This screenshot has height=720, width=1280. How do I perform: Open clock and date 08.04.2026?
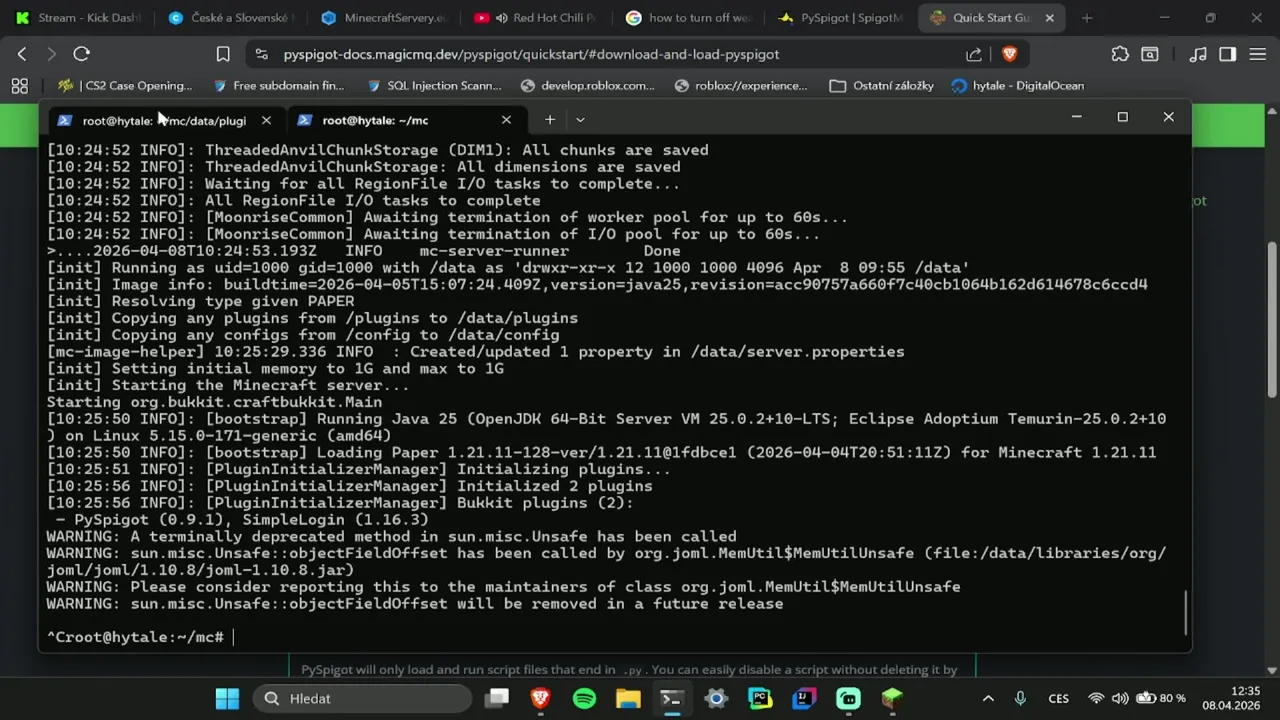tap(1231, 698)
